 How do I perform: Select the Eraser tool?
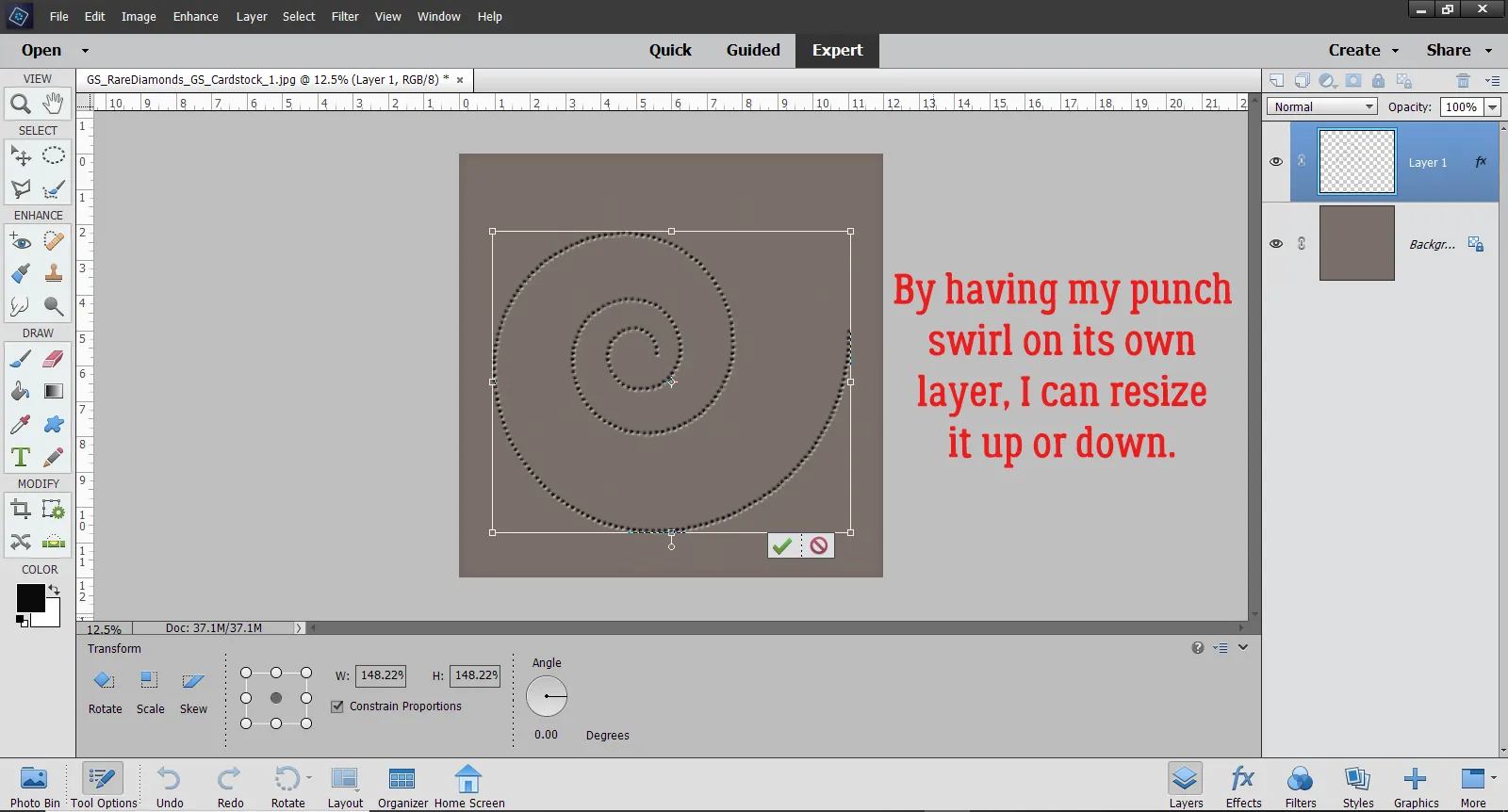coord(54,359)
